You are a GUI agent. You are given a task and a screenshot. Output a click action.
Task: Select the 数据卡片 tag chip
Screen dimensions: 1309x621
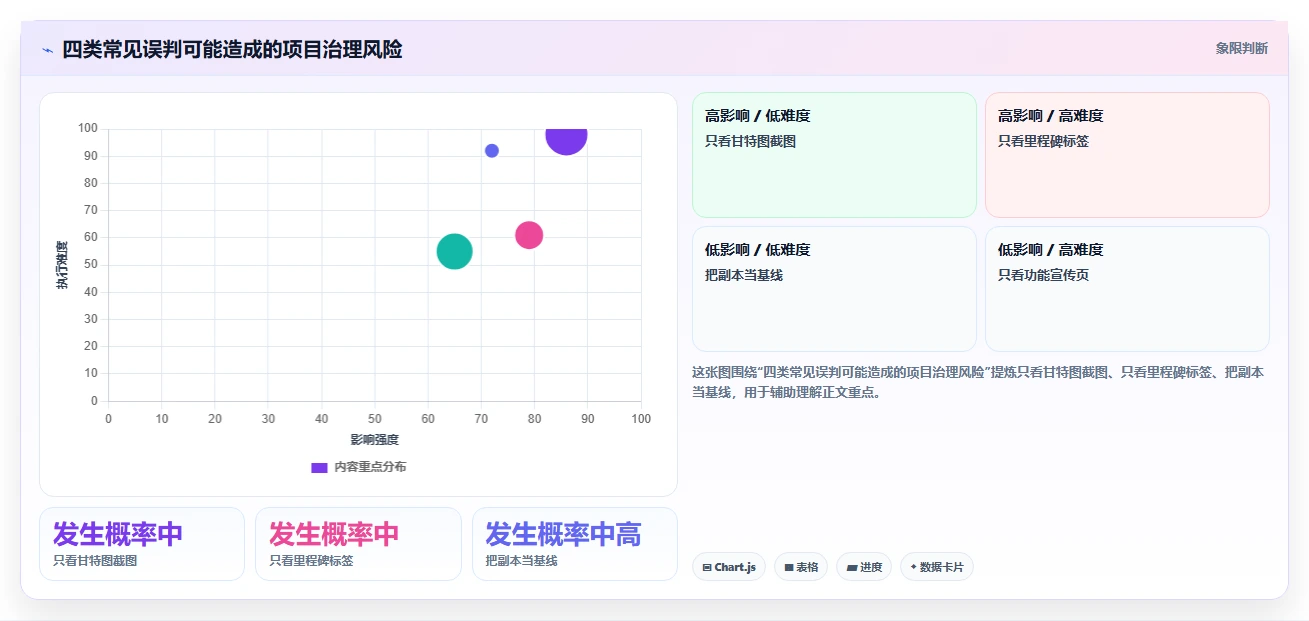(x=937, y=567)
